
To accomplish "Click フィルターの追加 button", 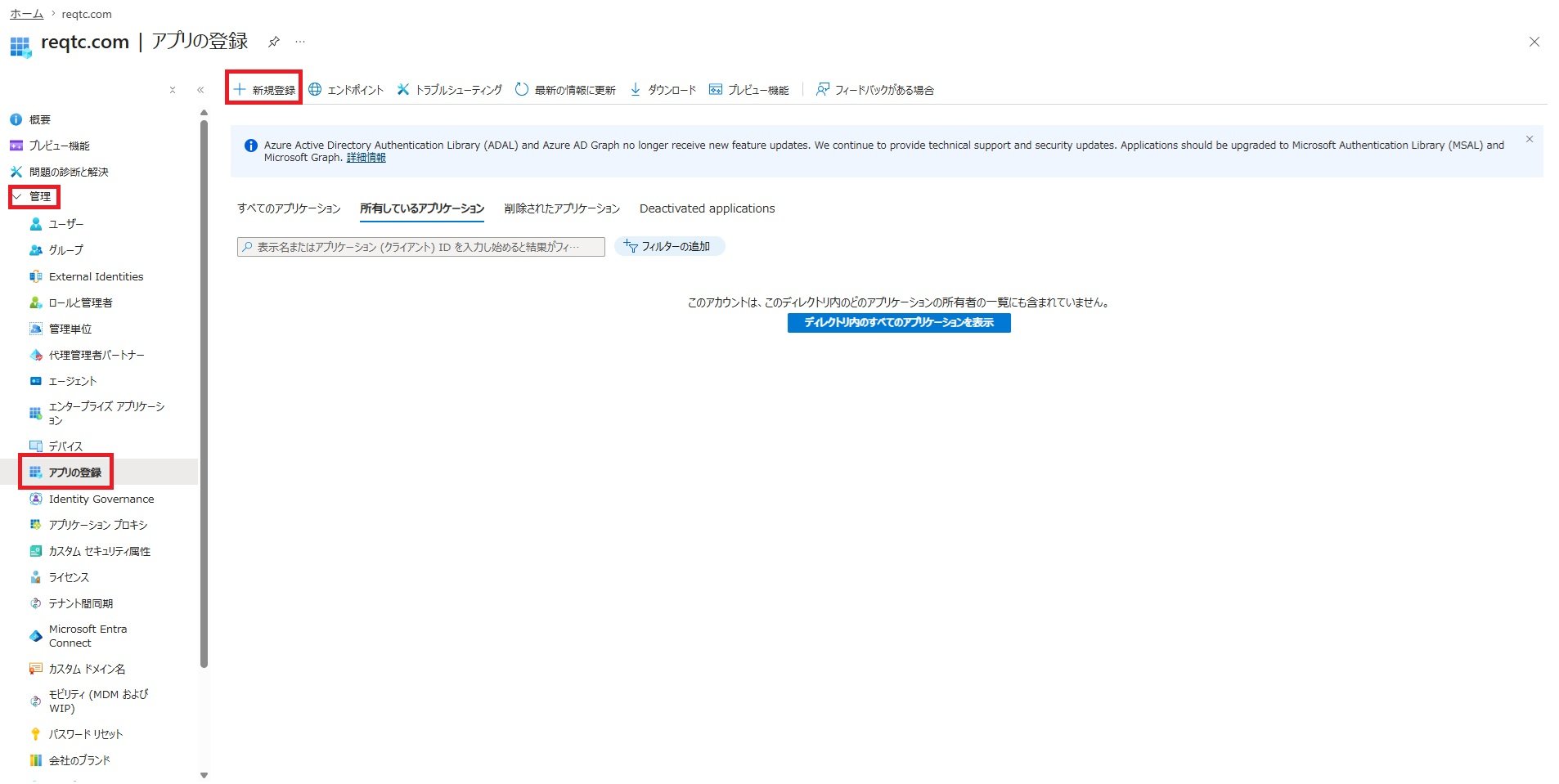I will pyautogui.click(x=669, y=246).
